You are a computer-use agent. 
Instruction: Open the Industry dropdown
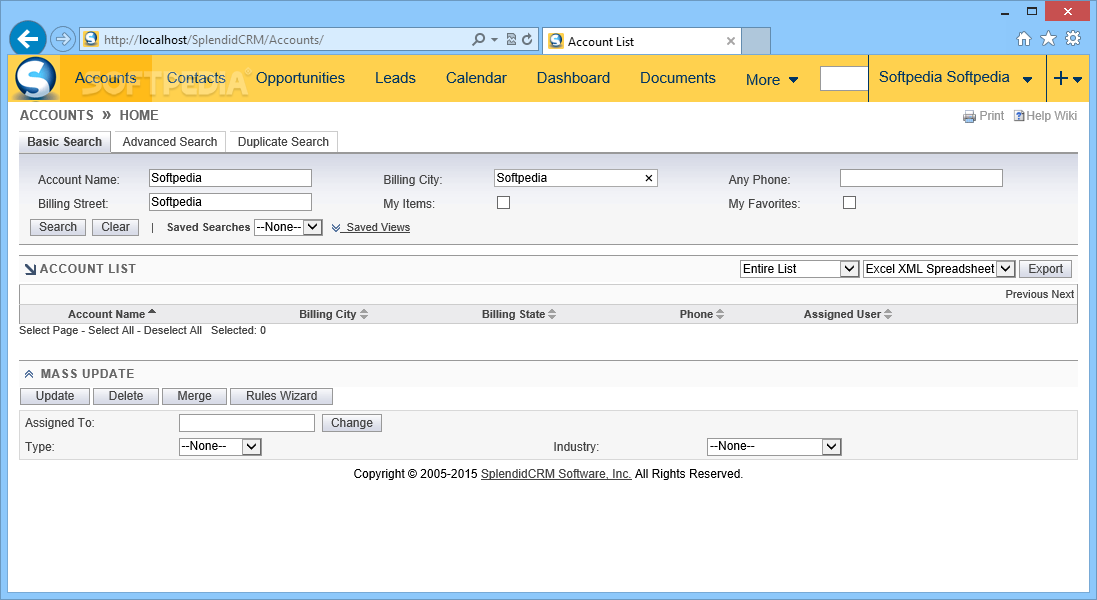tap(774, 446)
